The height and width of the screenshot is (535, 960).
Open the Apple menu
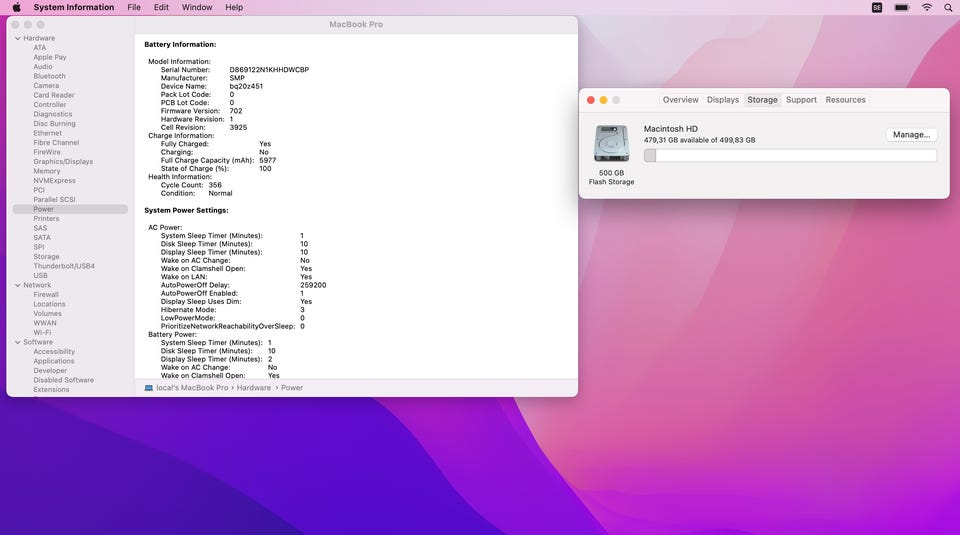[x=17, y=7]
